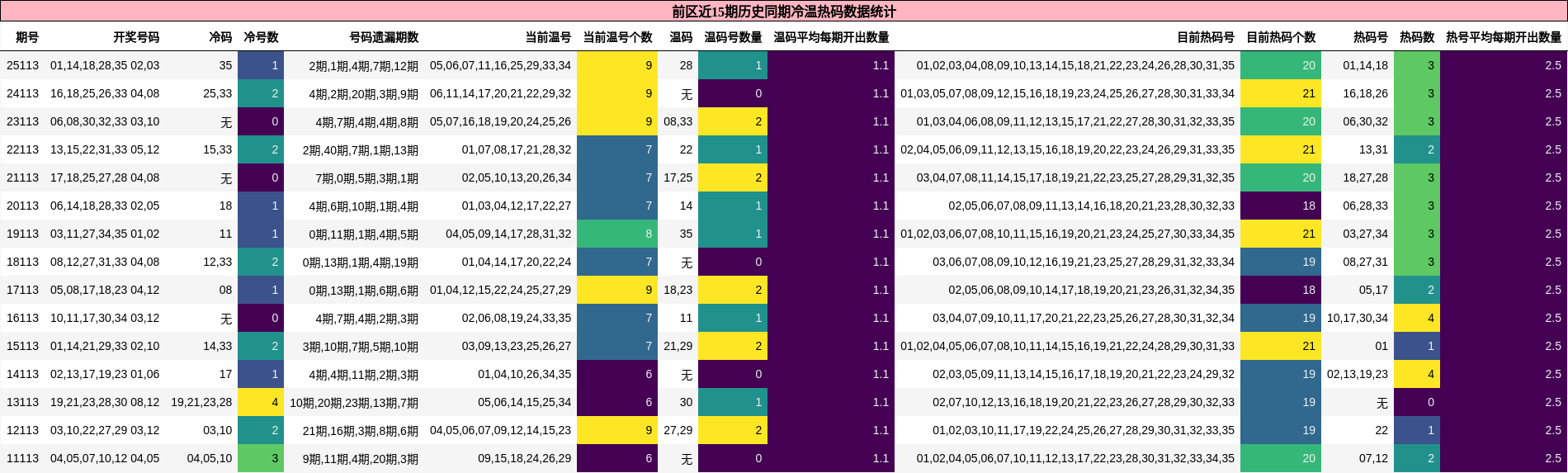Click winning numbers 17,18,25,27,28 04,08
This screenshot has height=473, width=1568.
click(105, 177)
